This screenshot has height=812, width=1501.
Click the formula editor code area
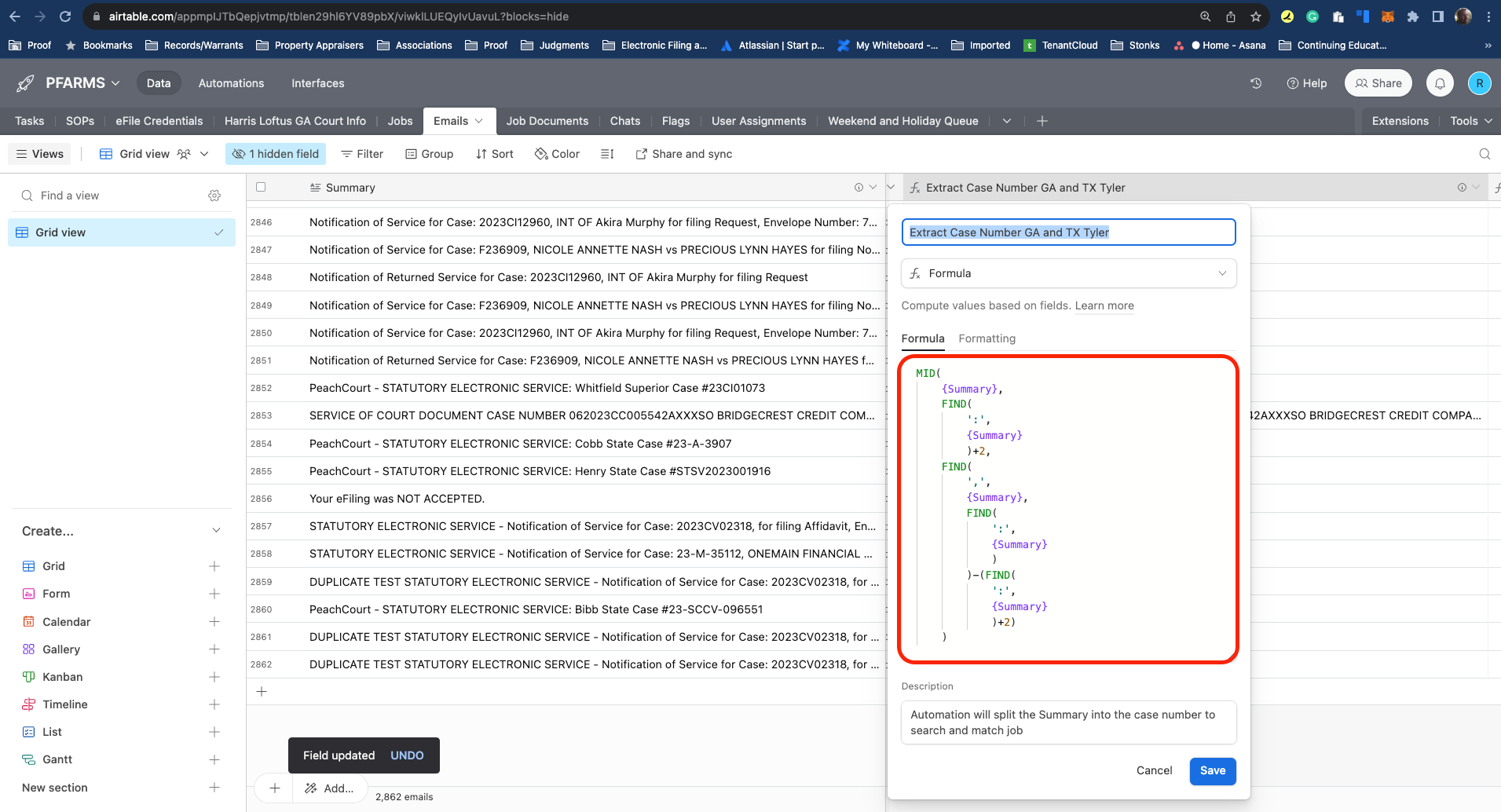(x=1068, y=509)
